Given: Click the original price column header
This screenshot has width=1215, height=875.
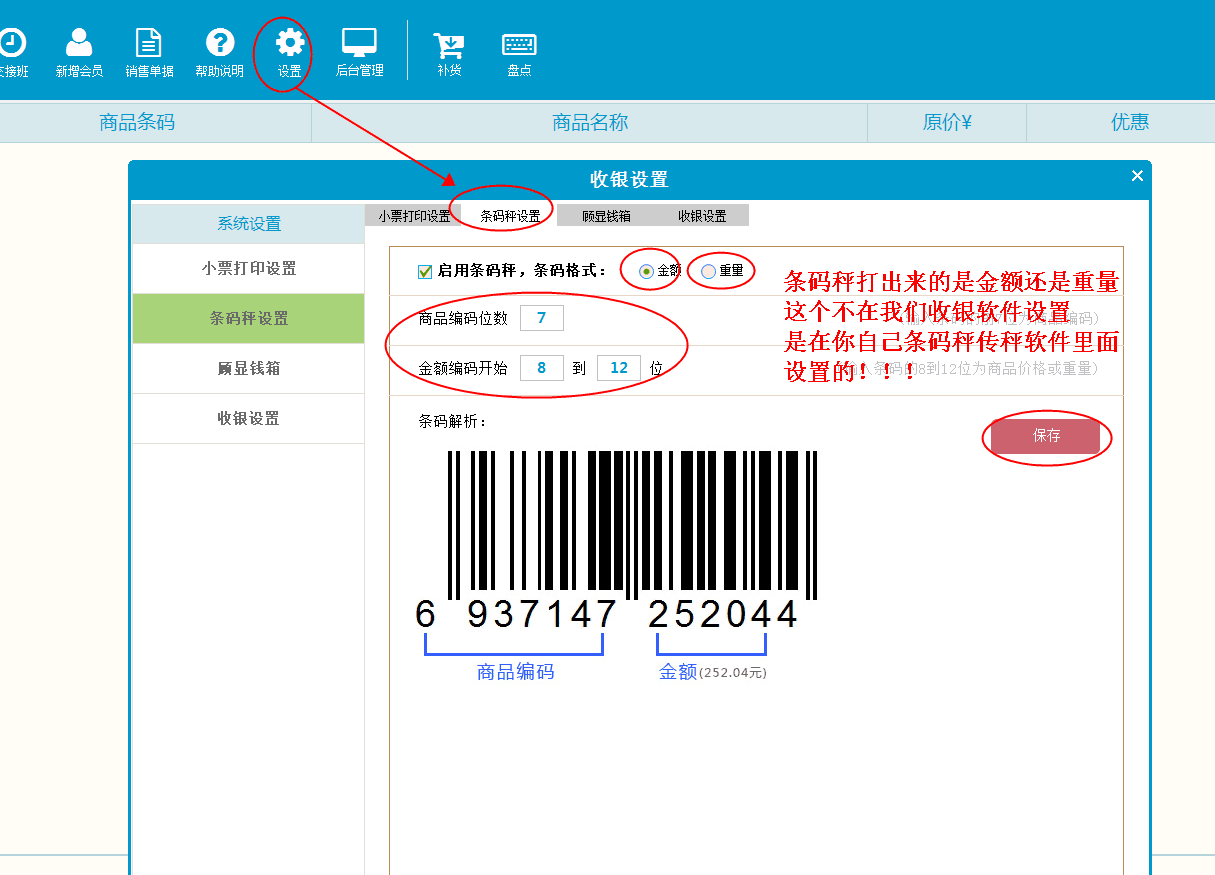Looking at the screenshot, I should 947,122.
